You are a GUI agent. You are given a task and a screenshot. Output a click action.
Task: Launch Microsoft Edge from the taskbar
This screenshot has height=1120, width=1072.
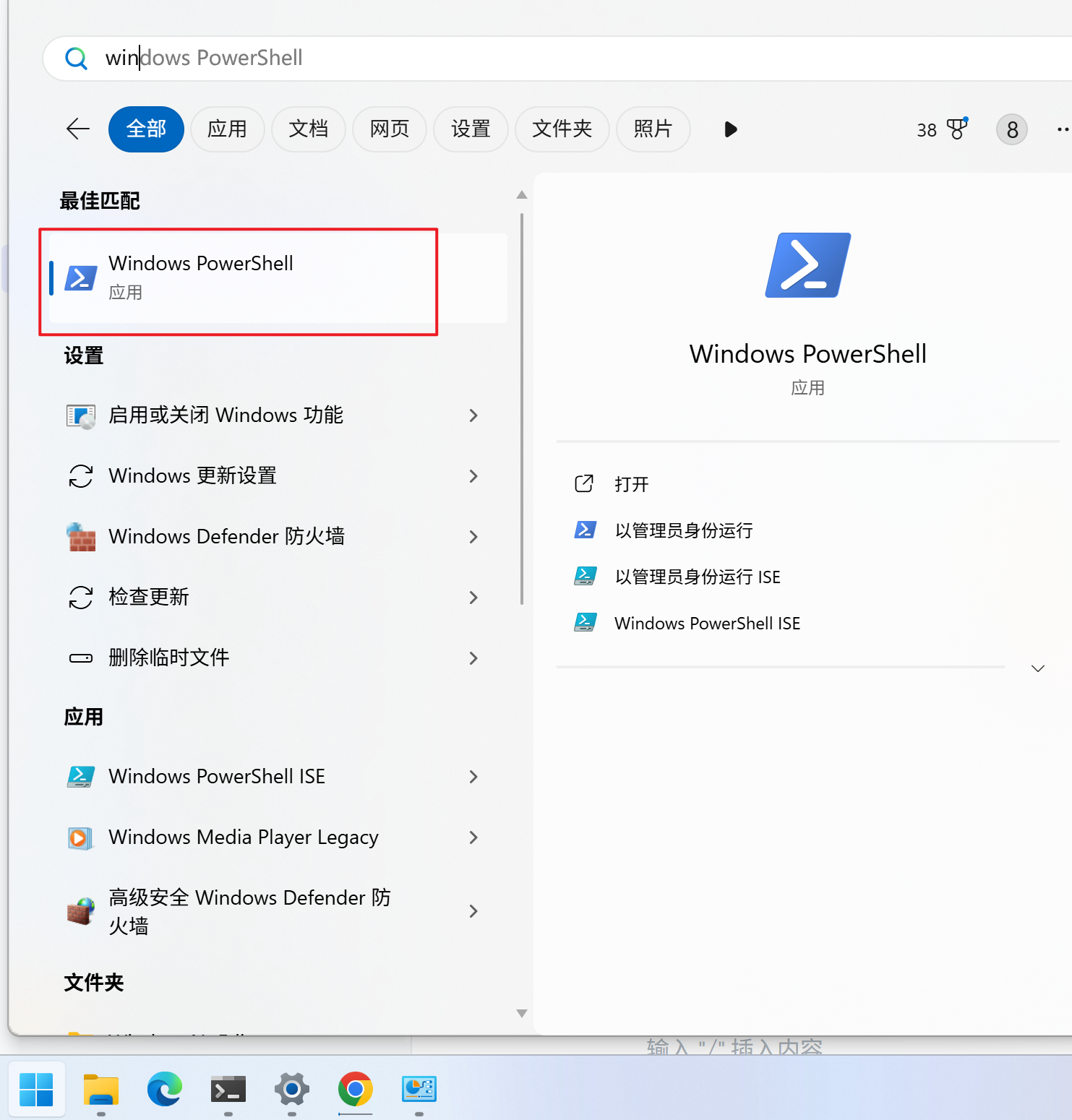(x=165, y=1089)
